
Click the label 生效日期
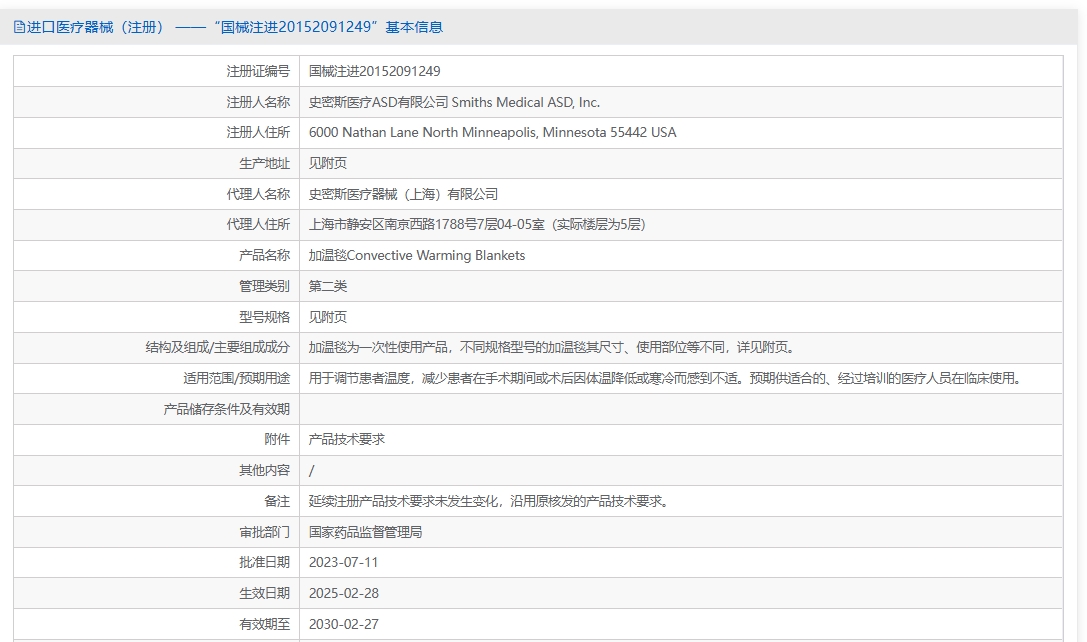(264, 593)
